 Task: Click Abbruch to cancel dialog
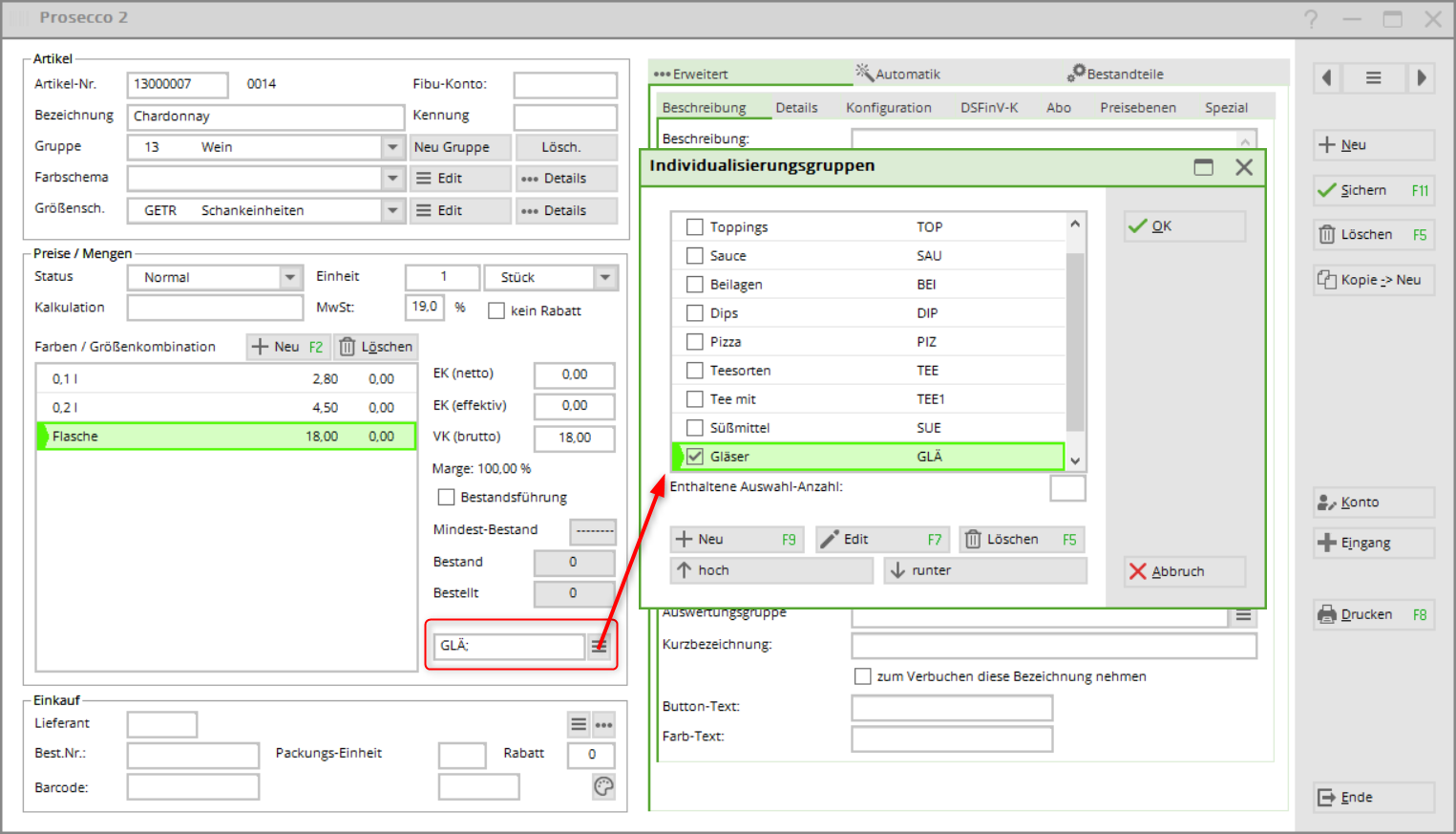(1184, 571)
